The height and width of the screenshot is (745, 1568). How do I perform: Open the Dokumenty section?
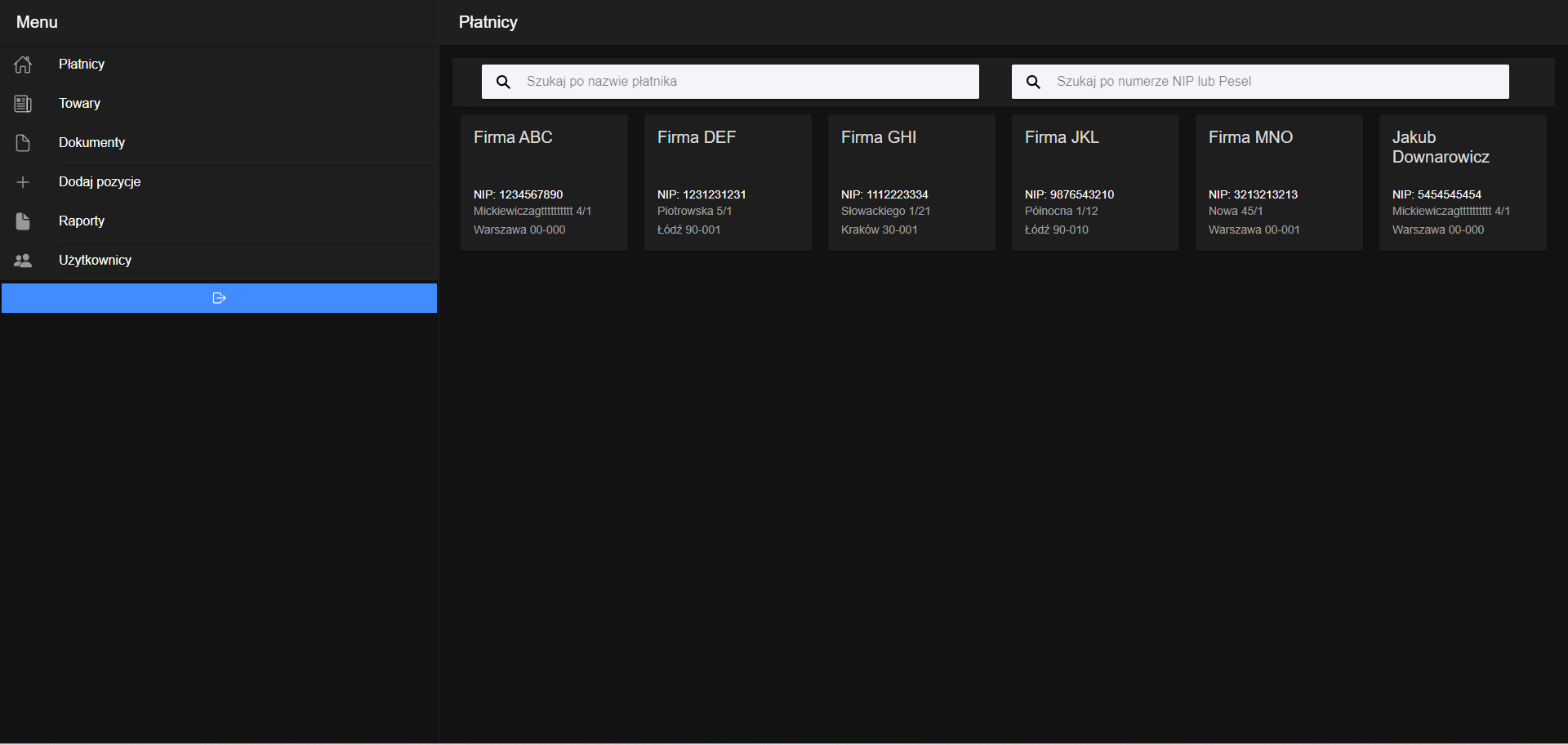(91, 143)
